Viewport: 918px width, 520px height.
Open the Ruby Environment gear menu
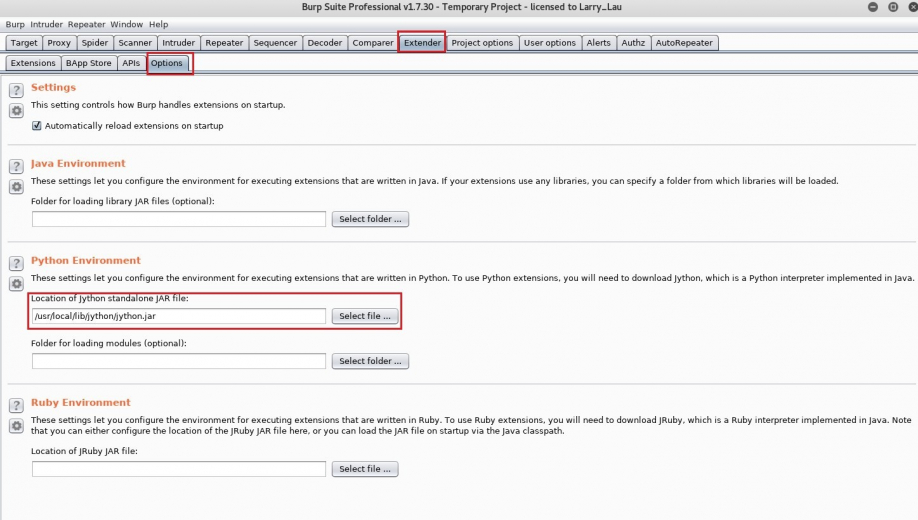pos(16,426)
